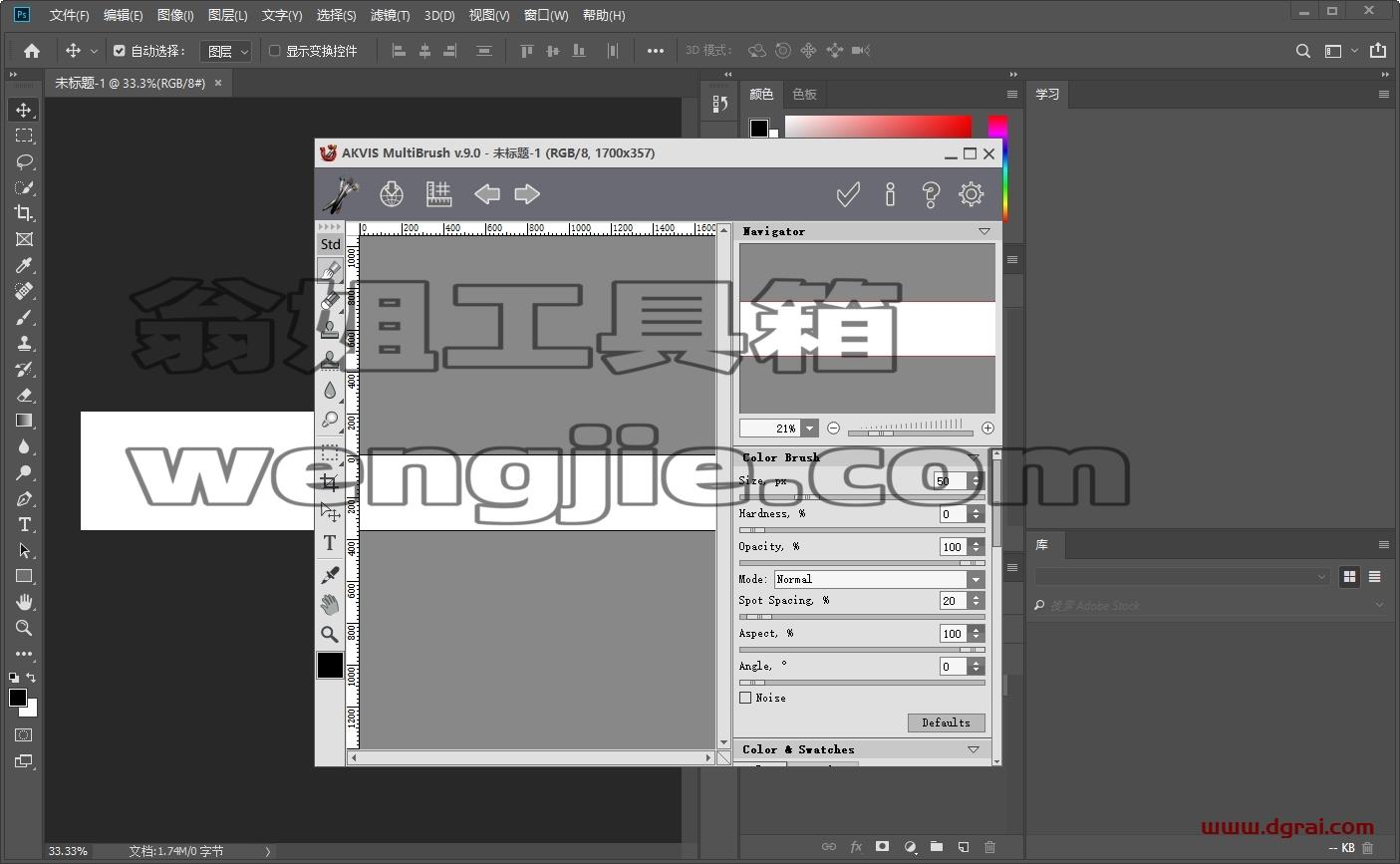Open 图层 auto-select dropdown

click(x=226, y=51)
